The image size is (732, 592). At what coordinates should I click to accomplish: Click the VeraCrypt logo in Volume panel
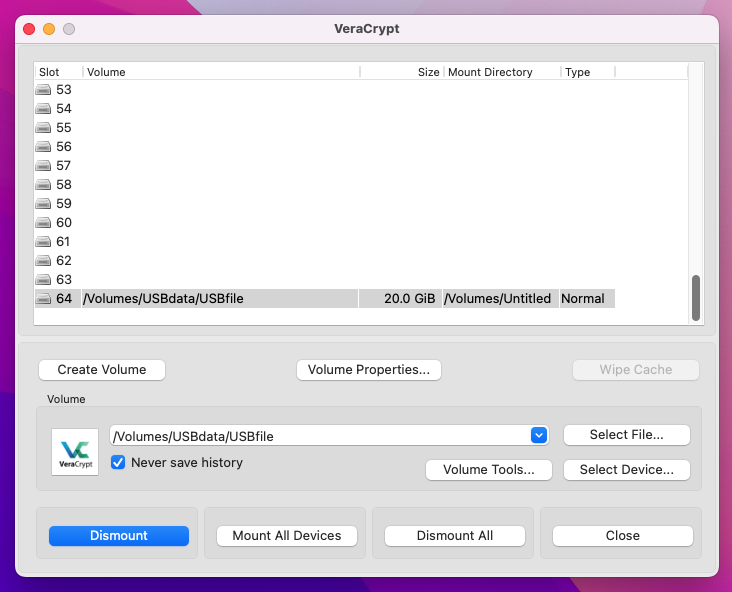[x=75, y=452]
